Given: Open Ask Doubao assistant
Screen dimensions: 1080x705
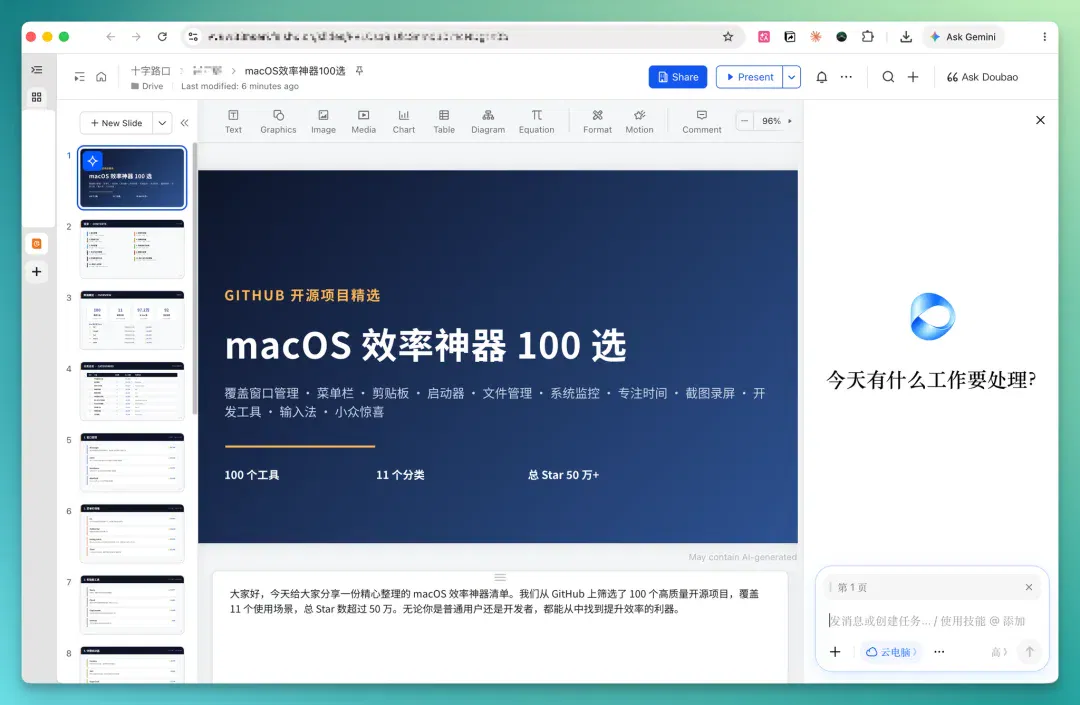Looking at the screenshot, I should tap(982, 77).
